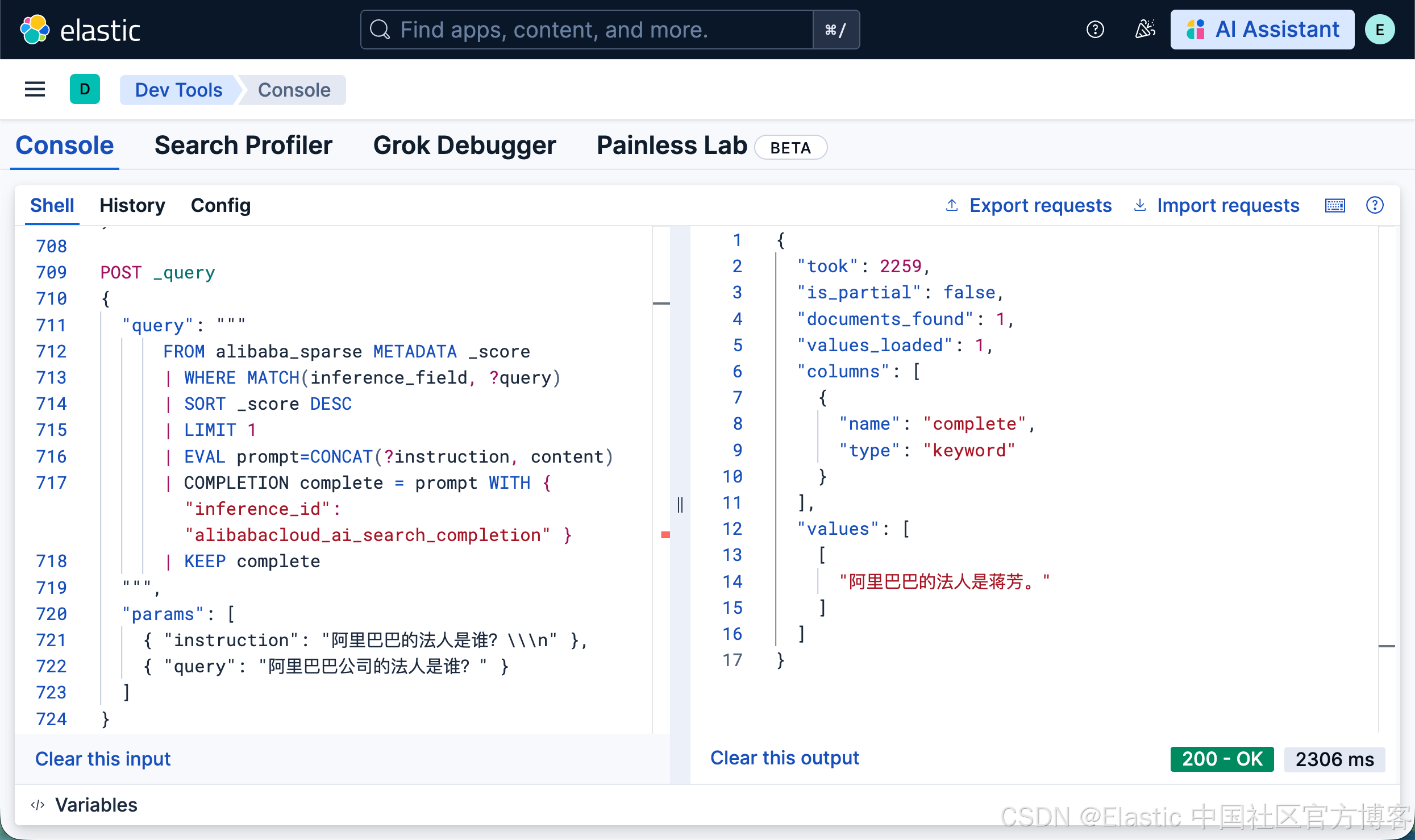Click the user avatar E

click(1380, 30)
